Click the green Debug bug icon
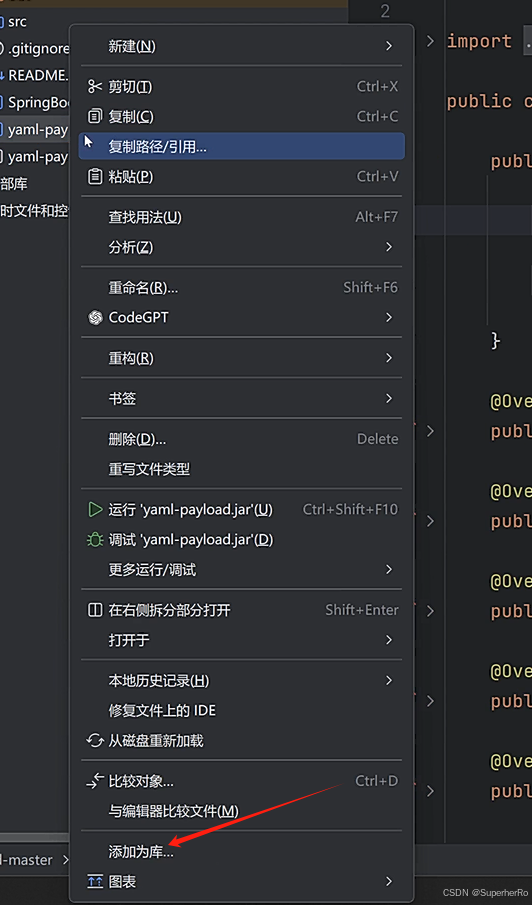Image resolution: width=532 pixels, height=905 pixels. [95, 540]
